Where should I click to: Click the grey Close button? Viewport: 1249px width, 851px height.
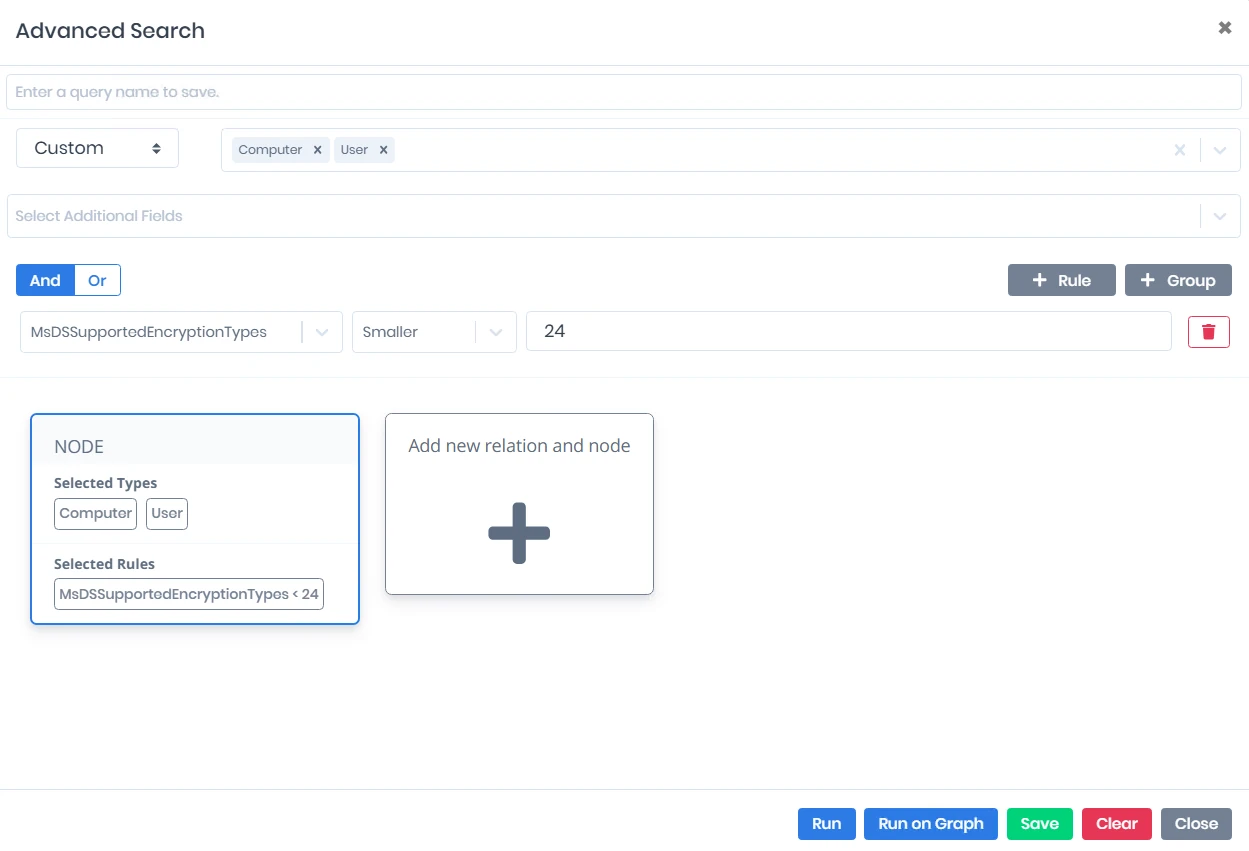tap(1196, 824)
